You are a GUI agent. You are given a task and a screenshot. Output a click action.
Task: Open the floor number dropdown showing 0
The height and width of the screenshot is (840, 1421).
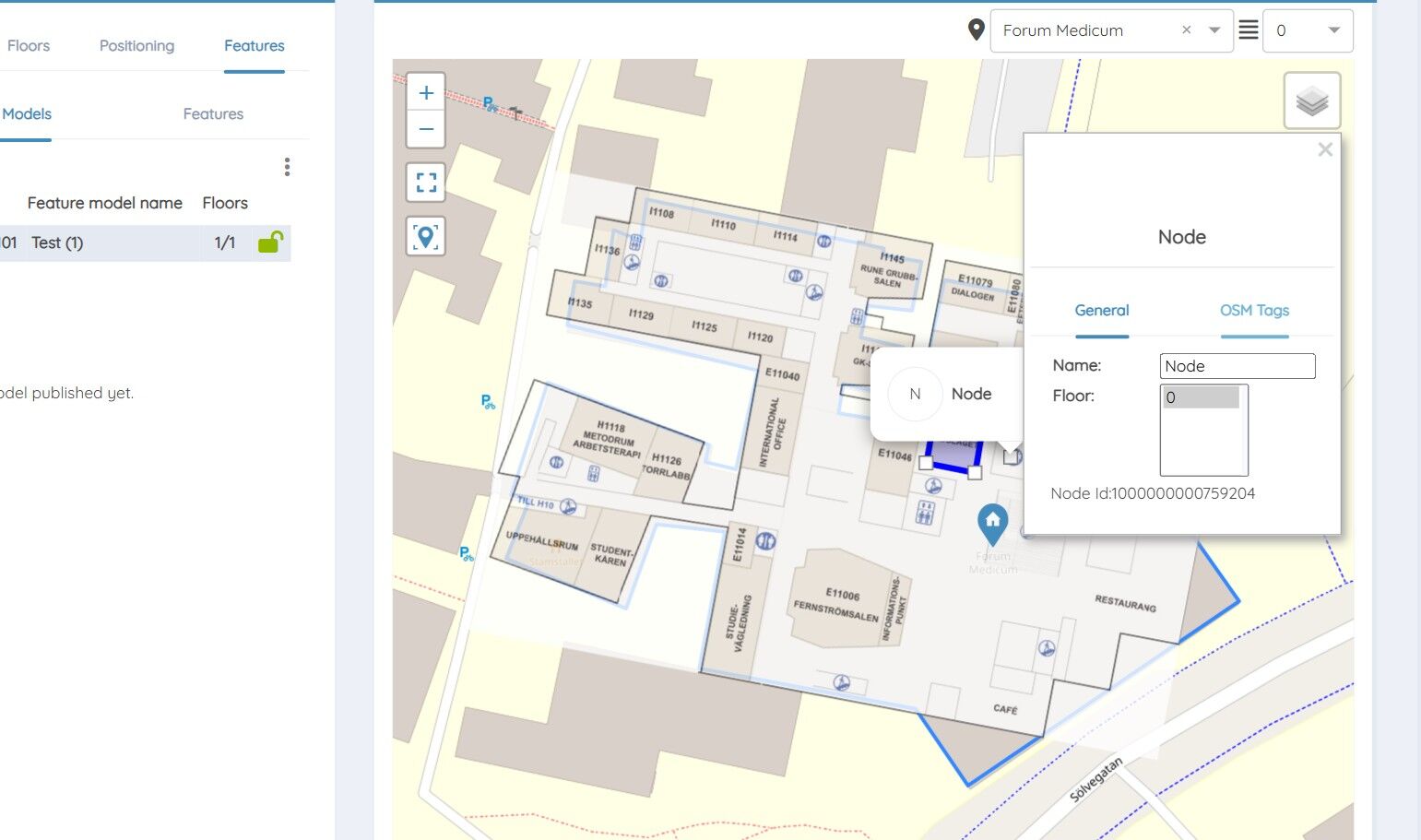1308,30
